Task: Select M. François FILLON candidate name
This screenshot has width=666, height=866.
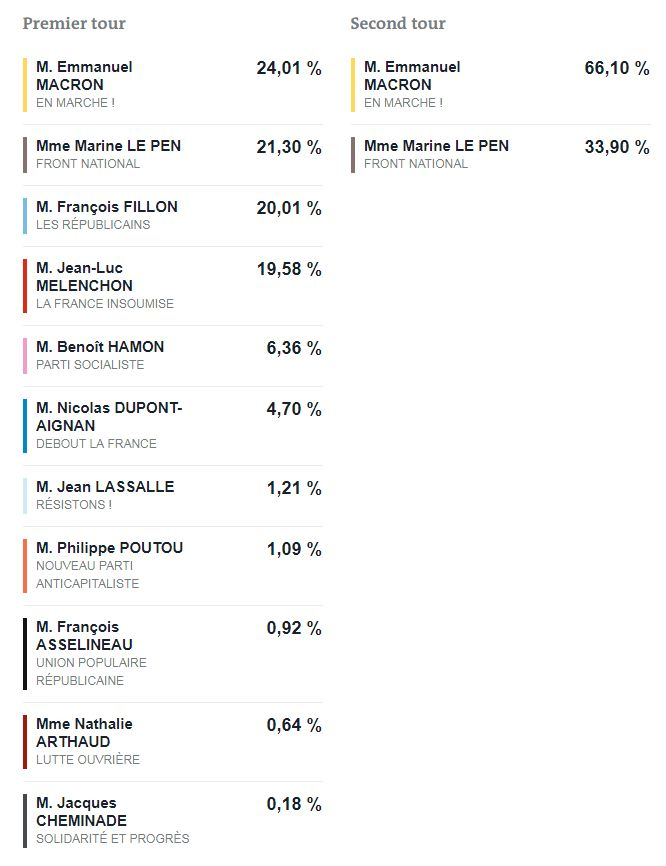Action: tap(106, 207)
